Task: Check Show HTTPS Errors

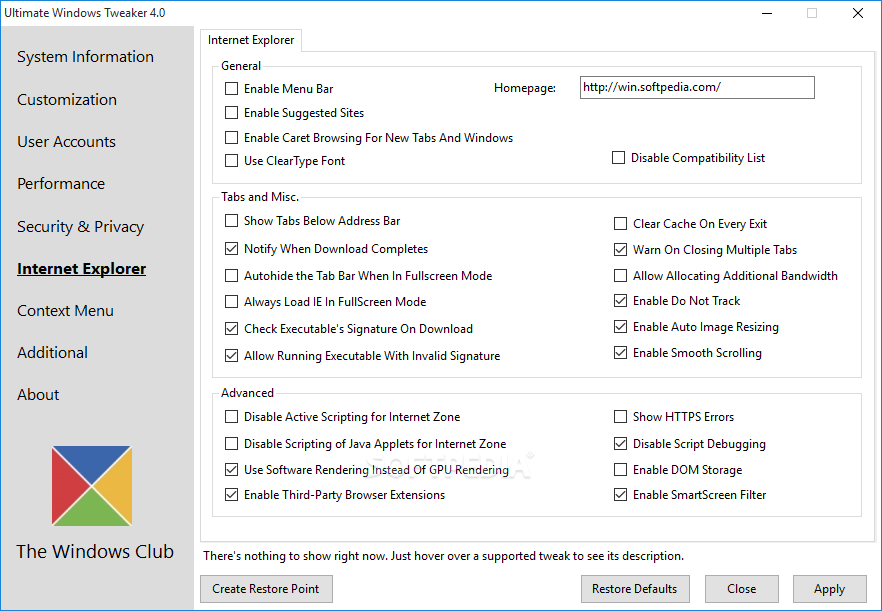Action: click(620, 417)
